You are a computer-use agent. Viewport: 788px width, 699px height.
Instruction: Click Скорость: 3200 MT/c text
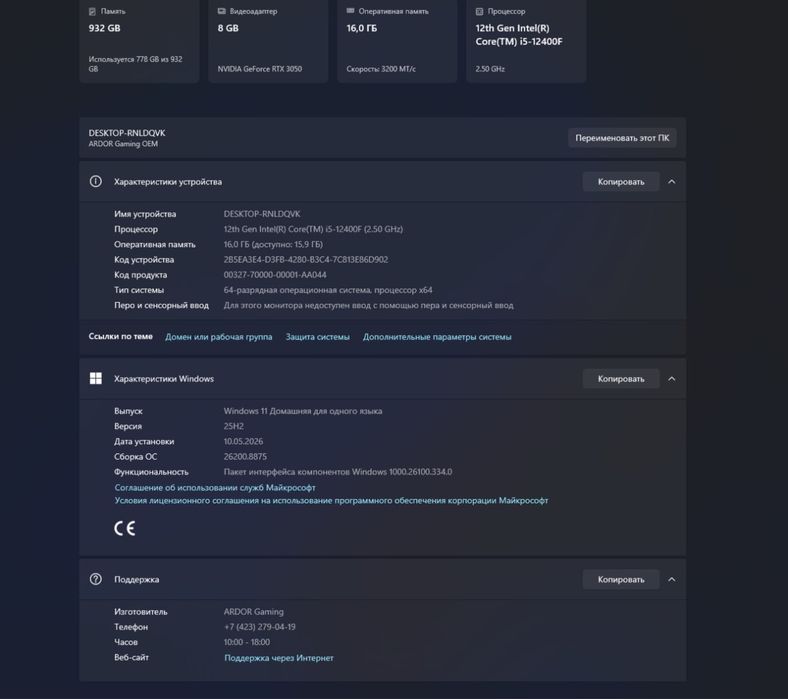[x=381, y=69]
